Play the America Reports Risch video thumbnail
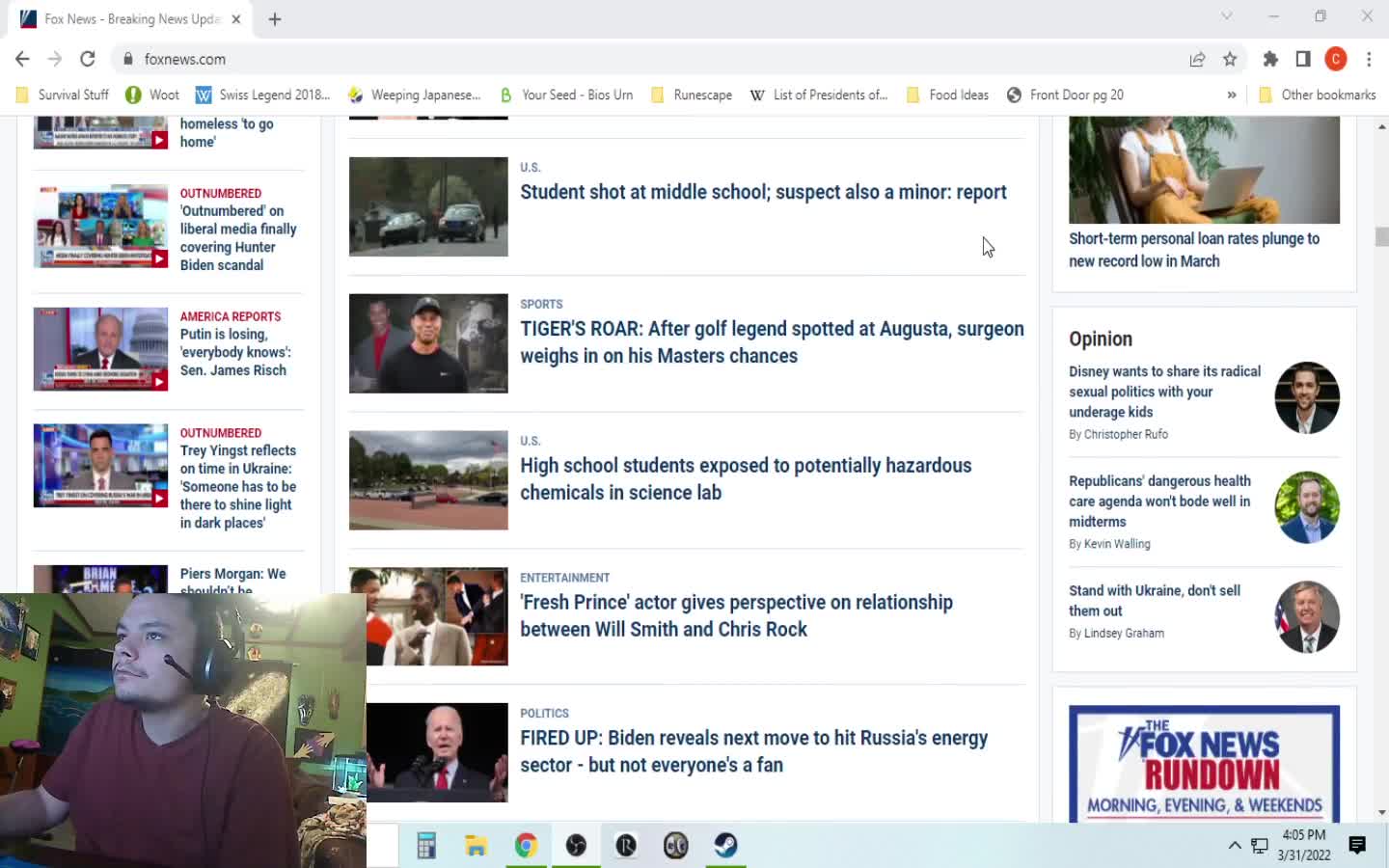 pyautogui.click(x=100, y=349)
